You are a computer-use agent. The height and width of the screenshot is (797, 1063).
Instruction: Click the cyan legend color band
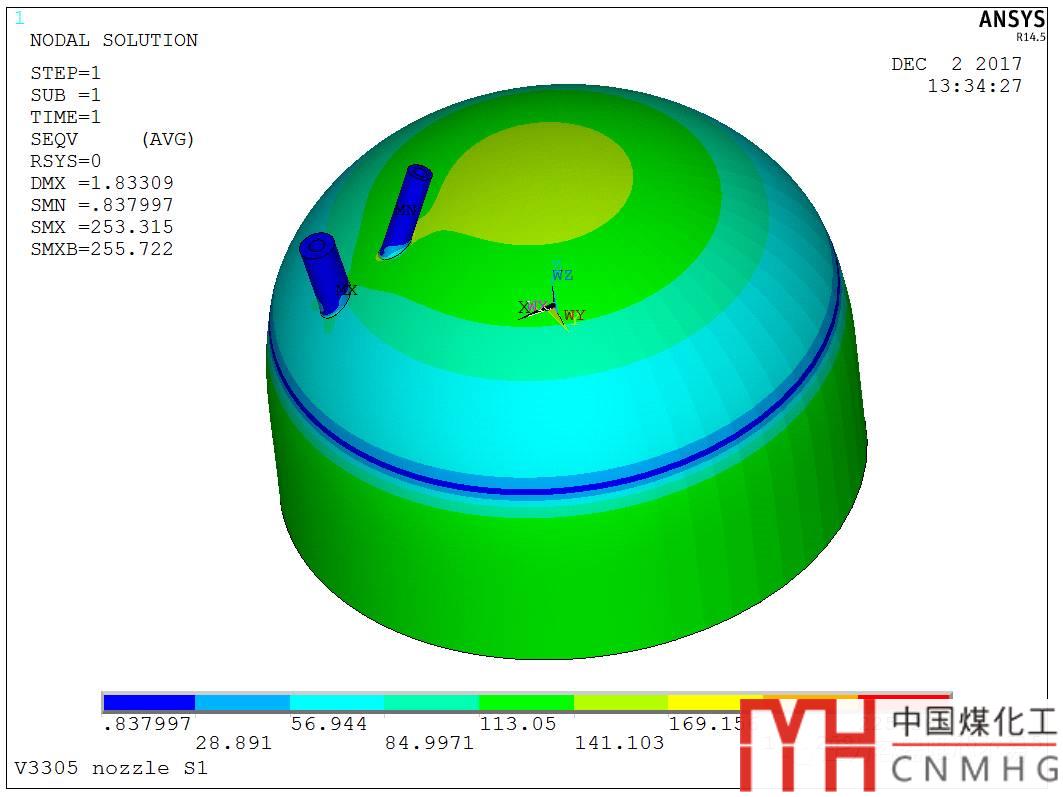[337, 702]
